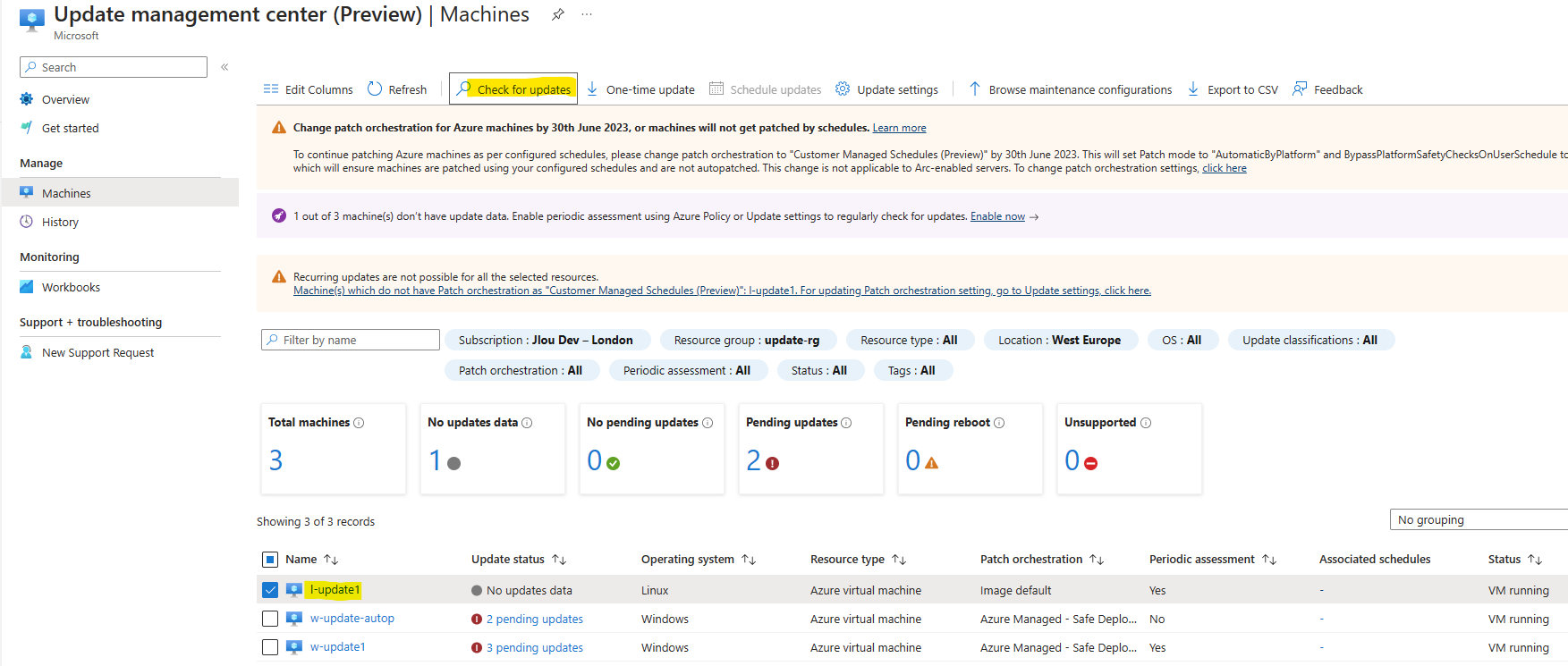1568x666 pixels.
Task: Uncheck the l-update1 row checkbox
Action: click(270, 590)
